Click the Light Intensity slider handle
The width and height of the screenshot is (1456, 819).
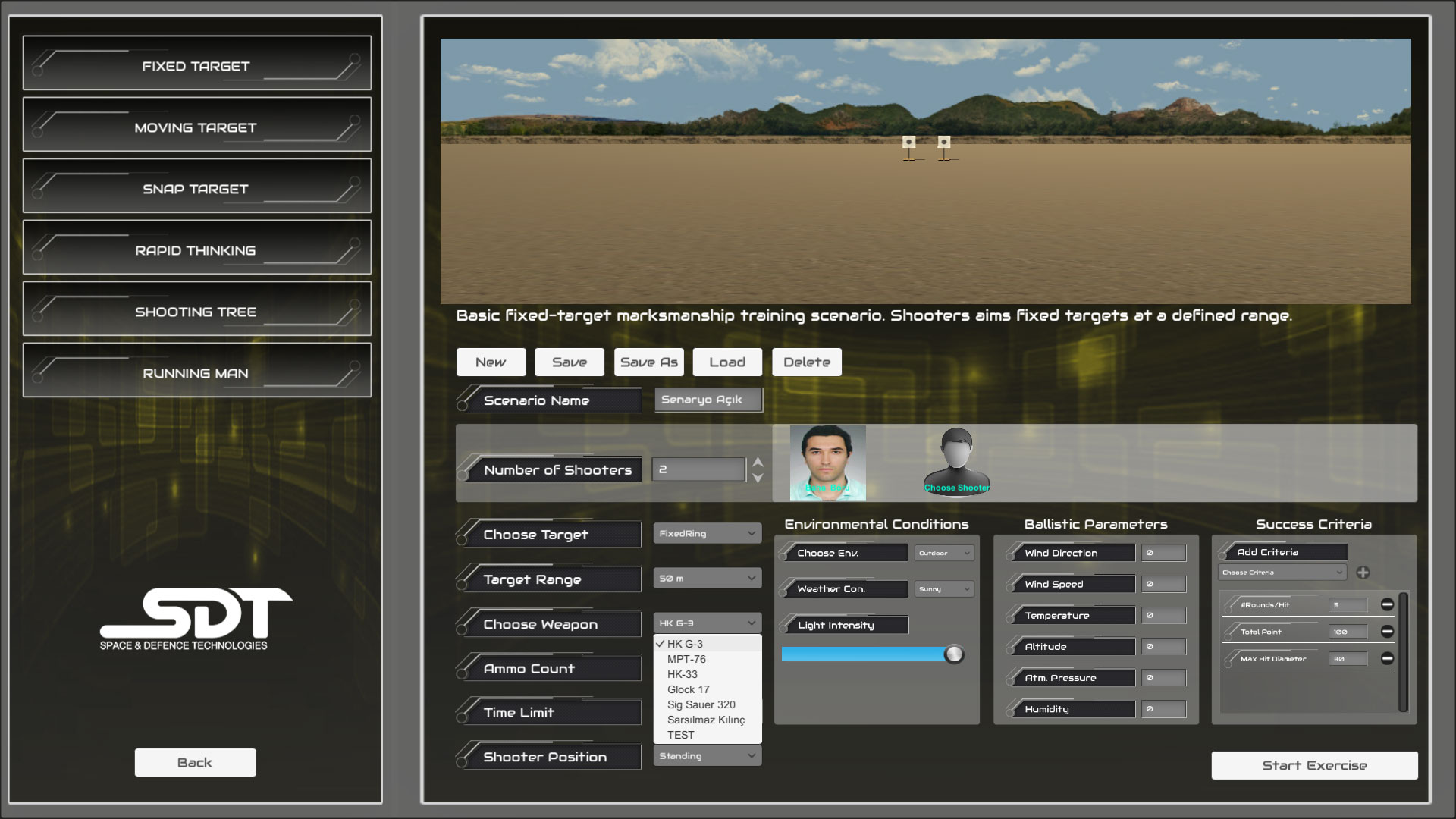click(x=954, y=654)
